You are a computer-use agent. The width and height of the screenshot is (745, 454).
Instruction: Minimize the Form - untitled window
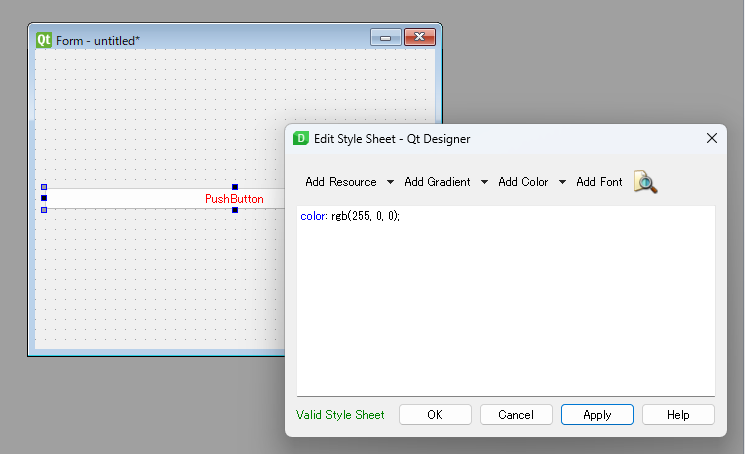[x=386, y=38]
